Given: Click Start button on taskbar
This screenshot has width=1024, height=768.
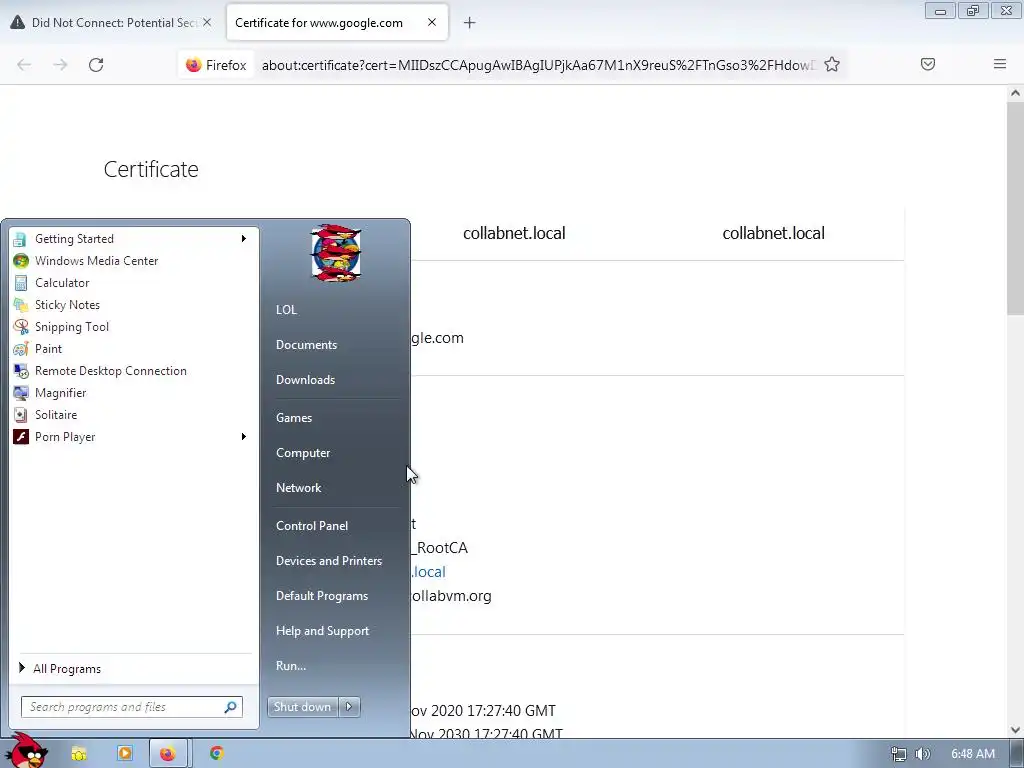Looking at the screenshot, I should tap(26, 751).
